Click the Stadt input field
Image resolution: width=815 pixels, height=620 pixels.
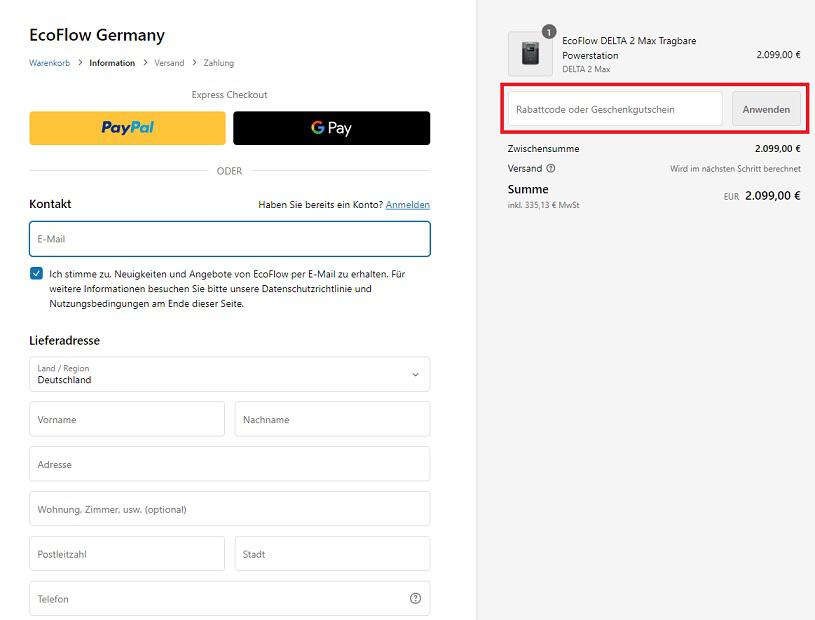(x=332, y=553)
